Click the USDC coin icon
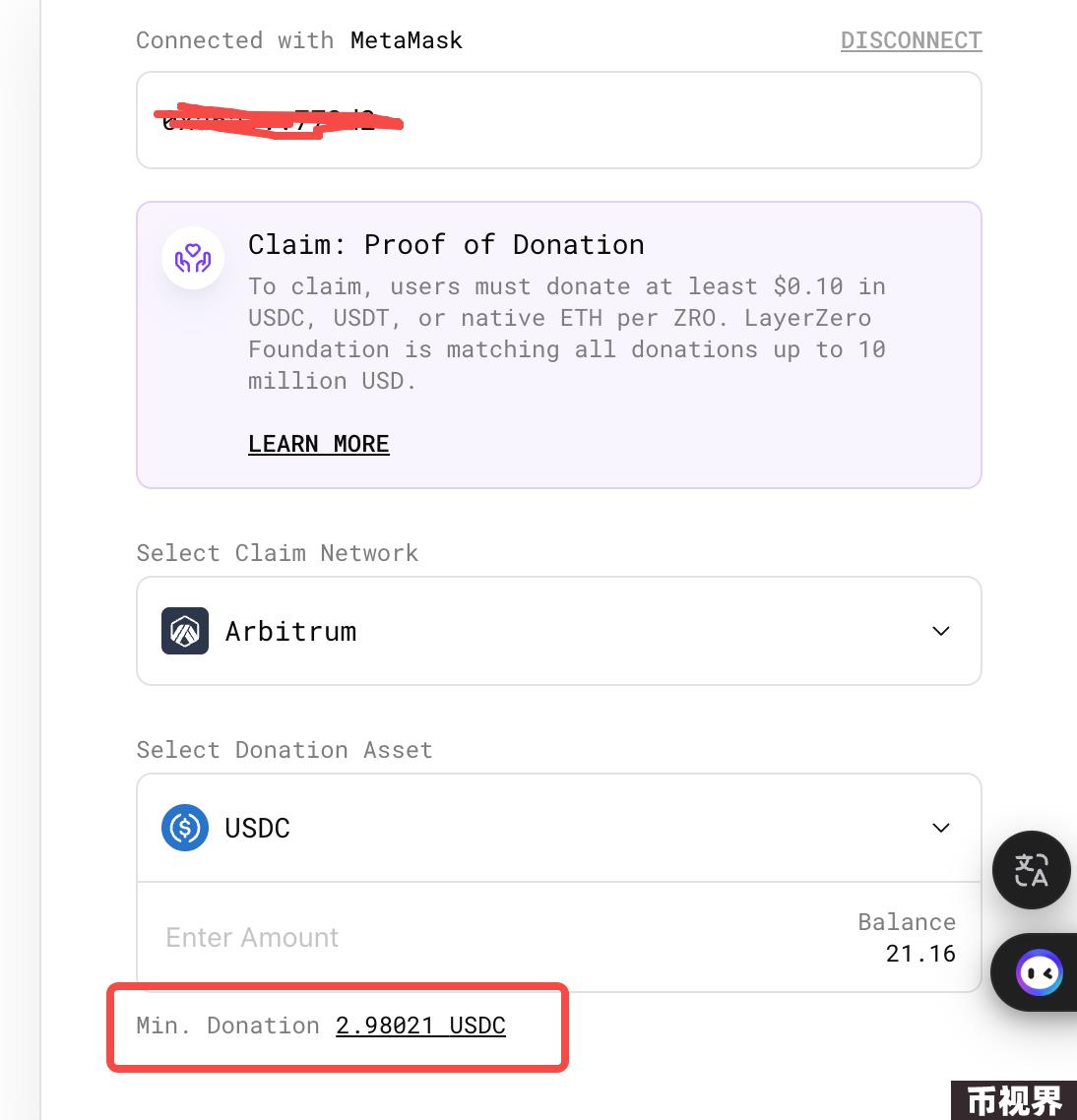 click(185, 828)
